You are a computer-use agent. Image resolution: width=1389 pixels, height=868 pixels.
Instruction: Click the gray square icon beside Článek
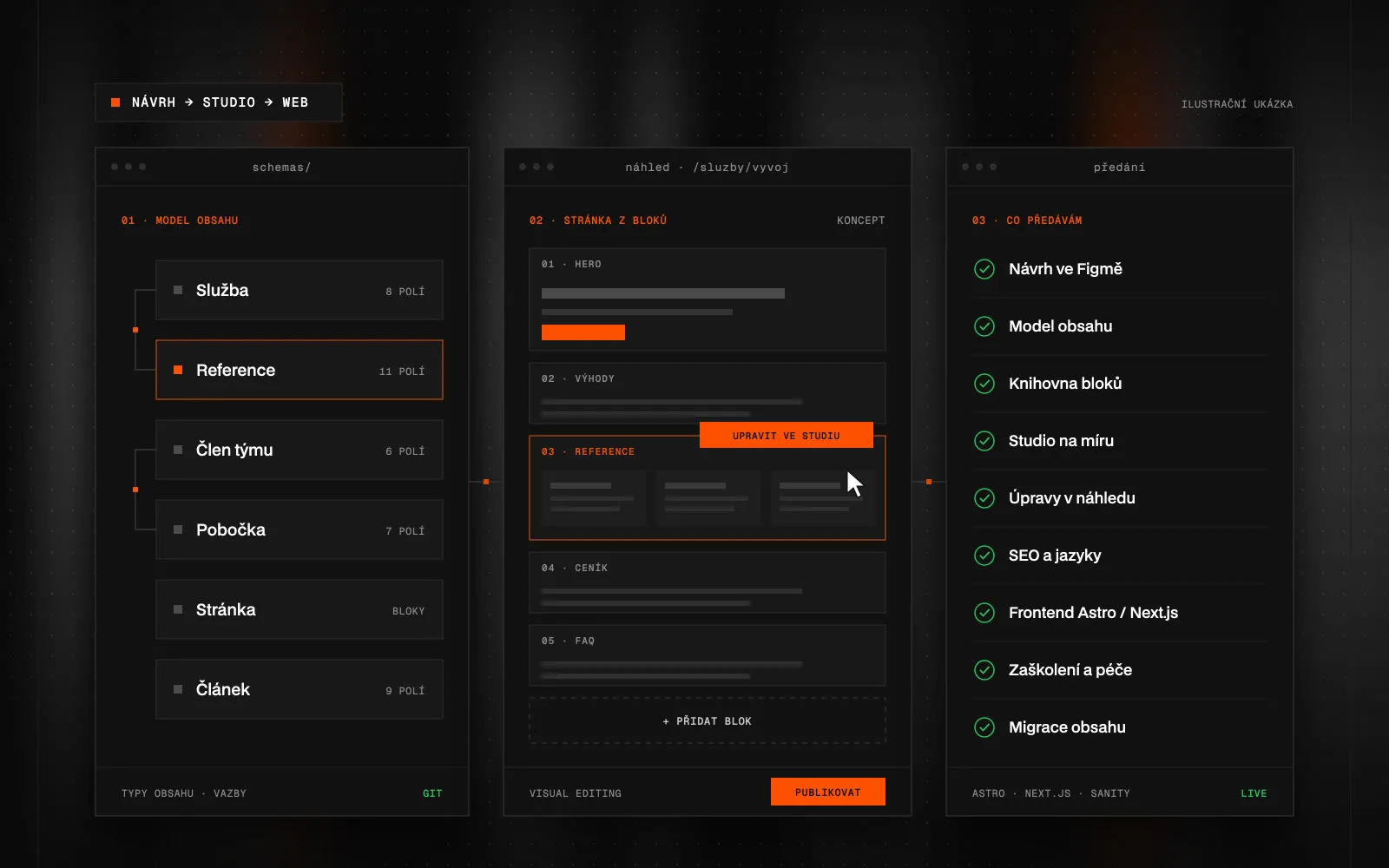tap(178, 689)
